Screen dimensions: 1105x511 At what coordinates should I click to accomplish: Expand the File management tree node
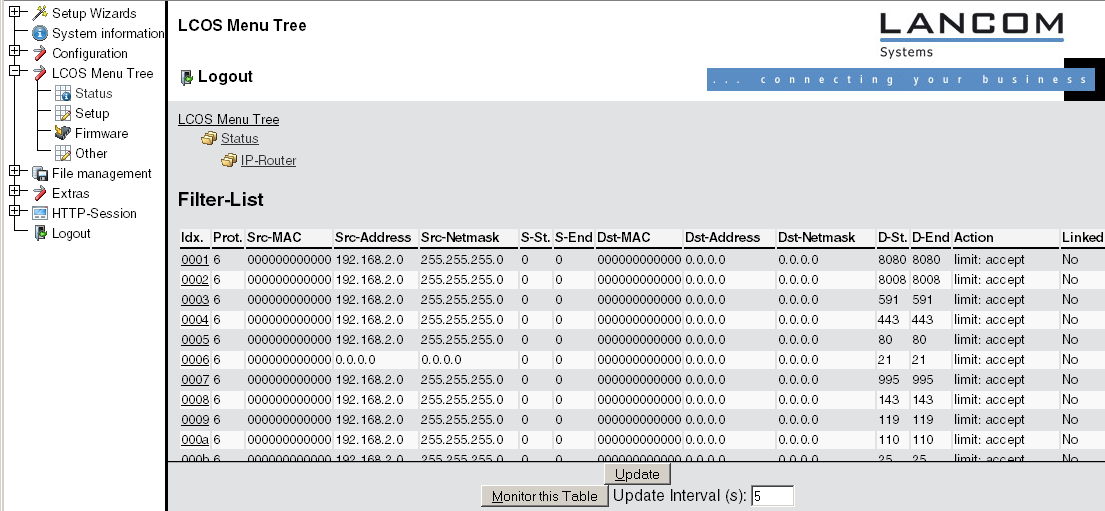click(x=14, y=172)
